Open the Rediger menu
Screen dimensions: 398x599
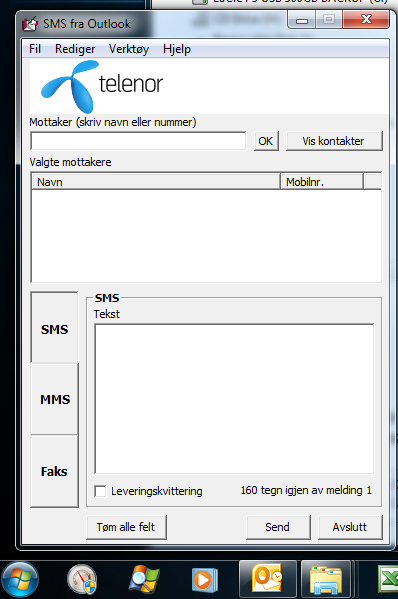coord(75,49)
